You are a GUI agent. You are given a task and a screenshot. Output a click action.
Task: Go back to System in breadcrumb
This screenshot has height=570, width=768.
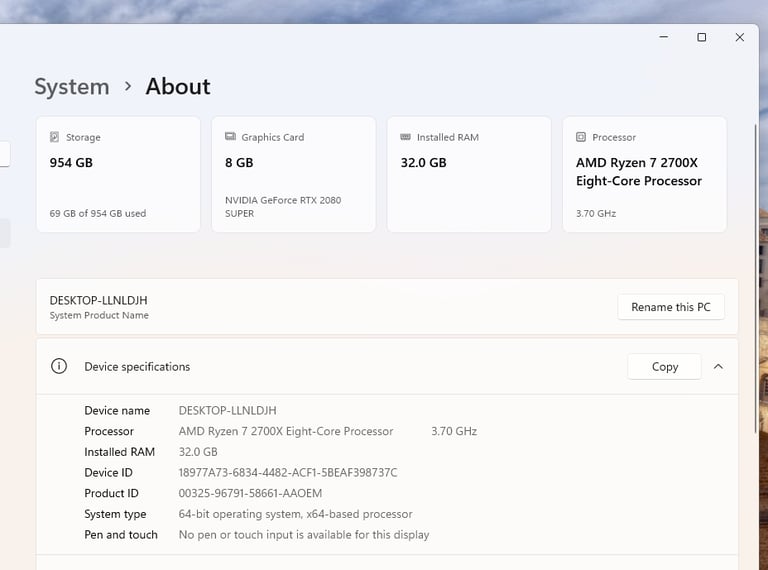(x=72, y=87)
